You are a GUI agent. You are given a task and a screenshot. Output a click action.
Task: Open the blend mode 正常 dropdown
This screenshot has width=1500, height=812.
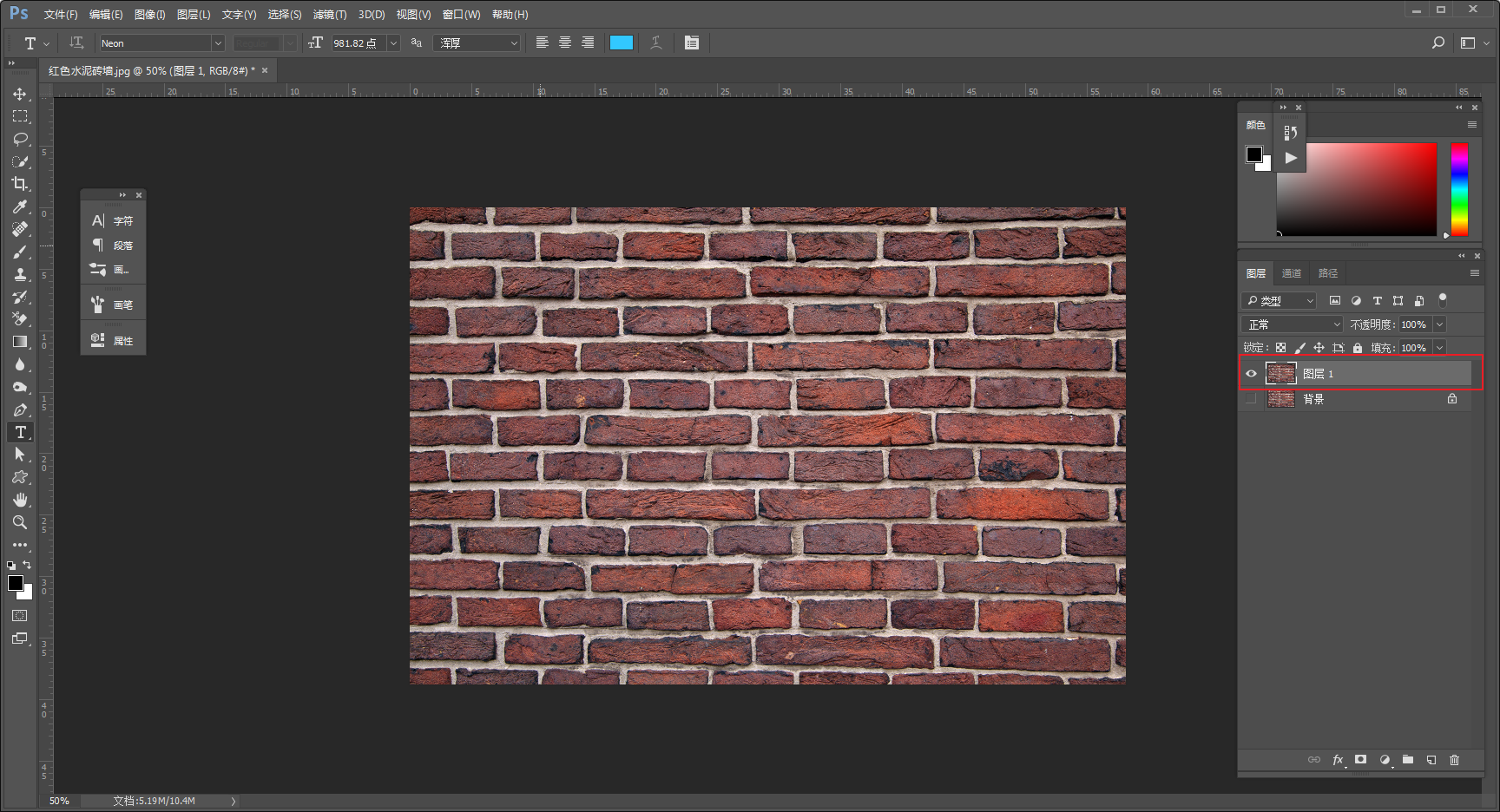tap(1293, 324)
